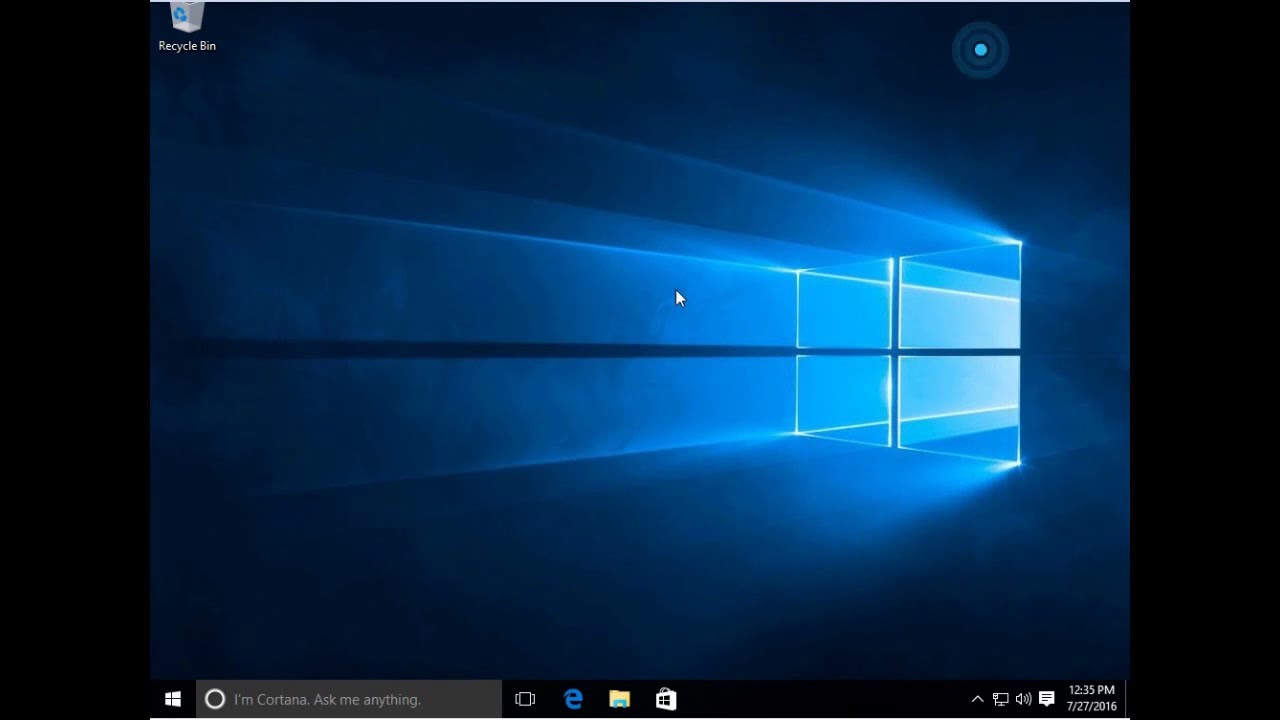Image resolution: width=1280 pixels, height=720 pixels.
Task: Click the Show Desktop strip at the taskbar edge
Action: pos(1127,699)
